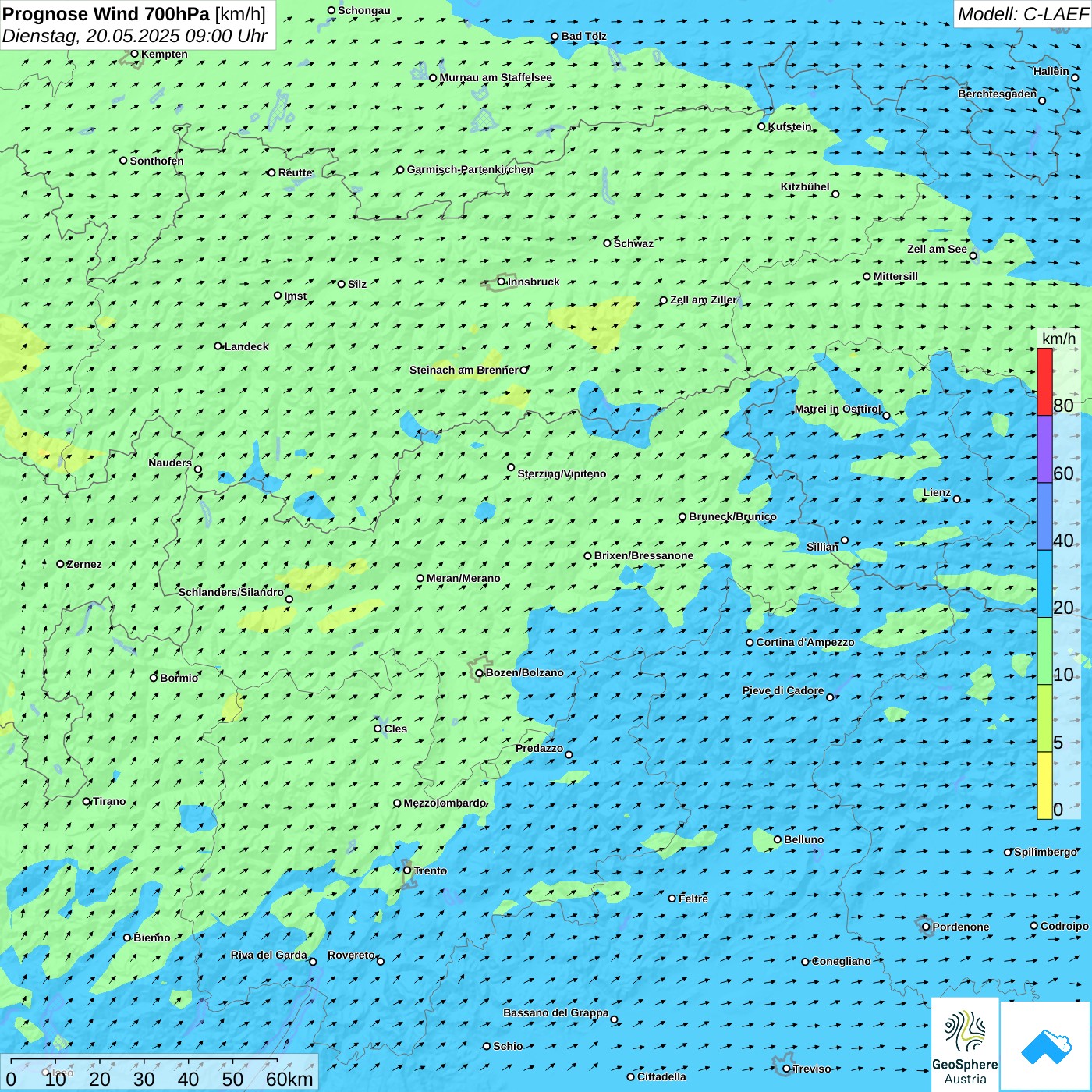Select the Cortina d'Ampezzo marker
1092x1092 pixels.
750,643
